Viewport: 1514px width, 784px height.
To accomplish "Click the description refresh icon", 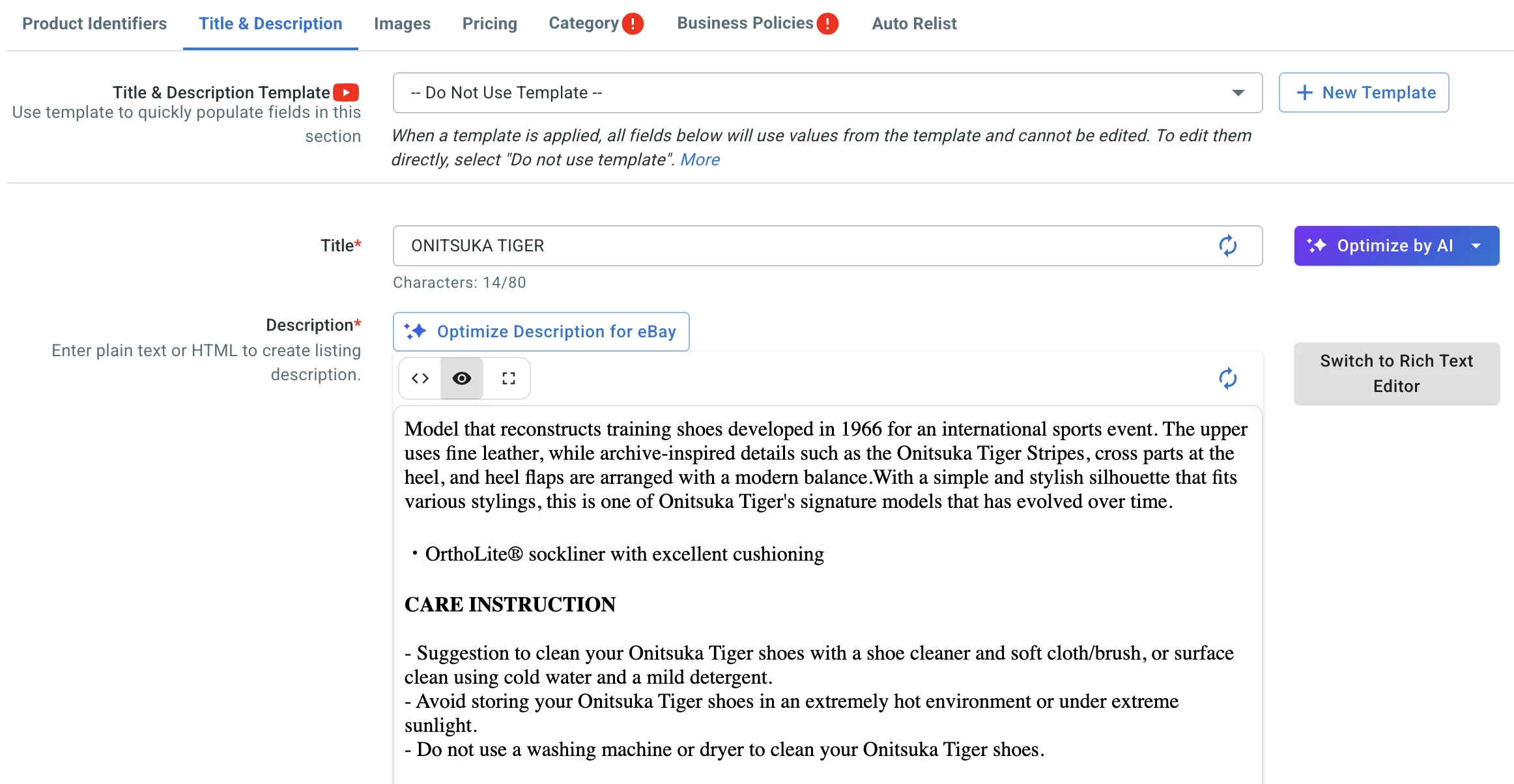I will point(1227,378).
